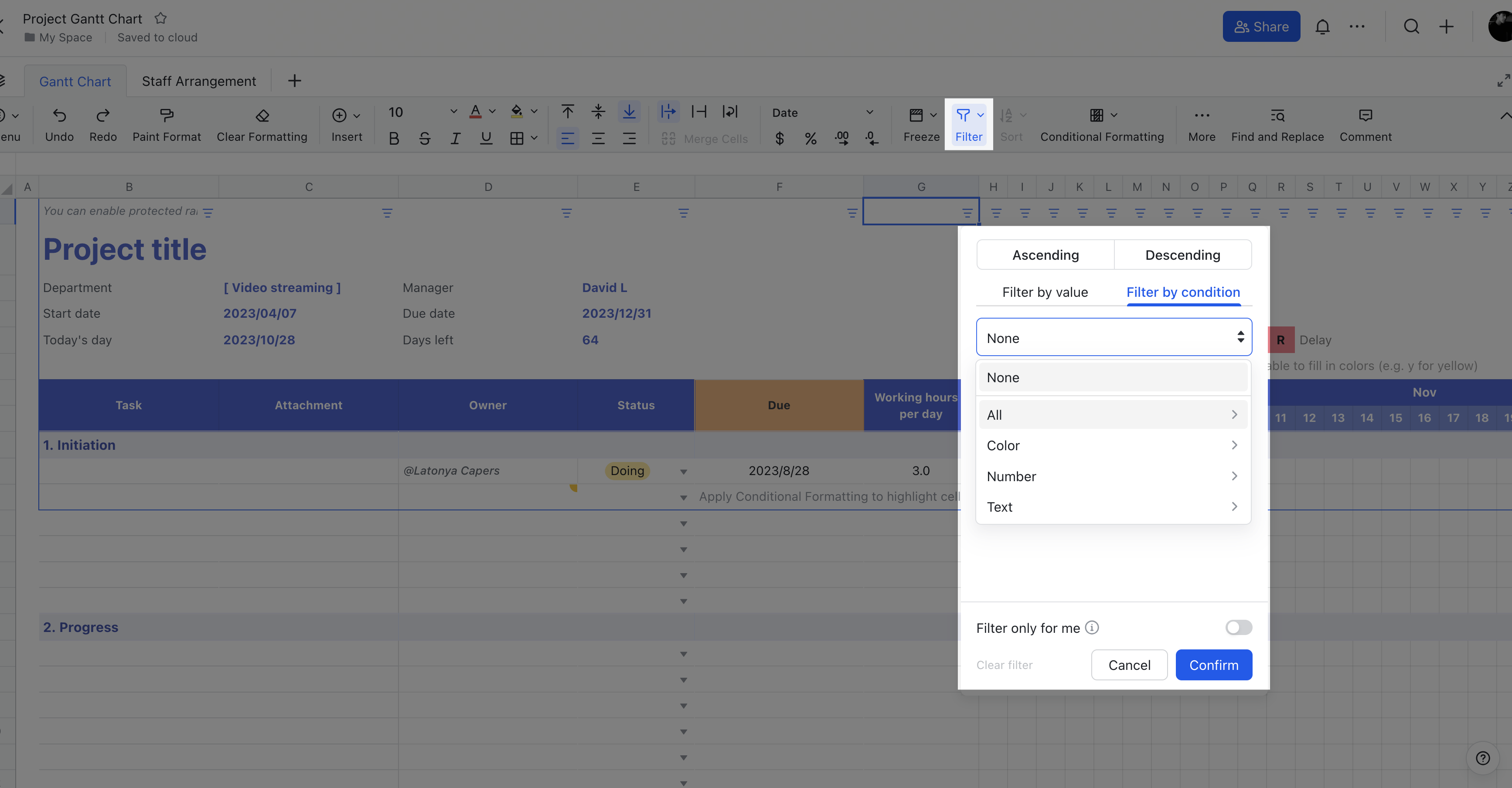
Task: Toggle strikethrough formatting
Action: click(x=424, y=139)
